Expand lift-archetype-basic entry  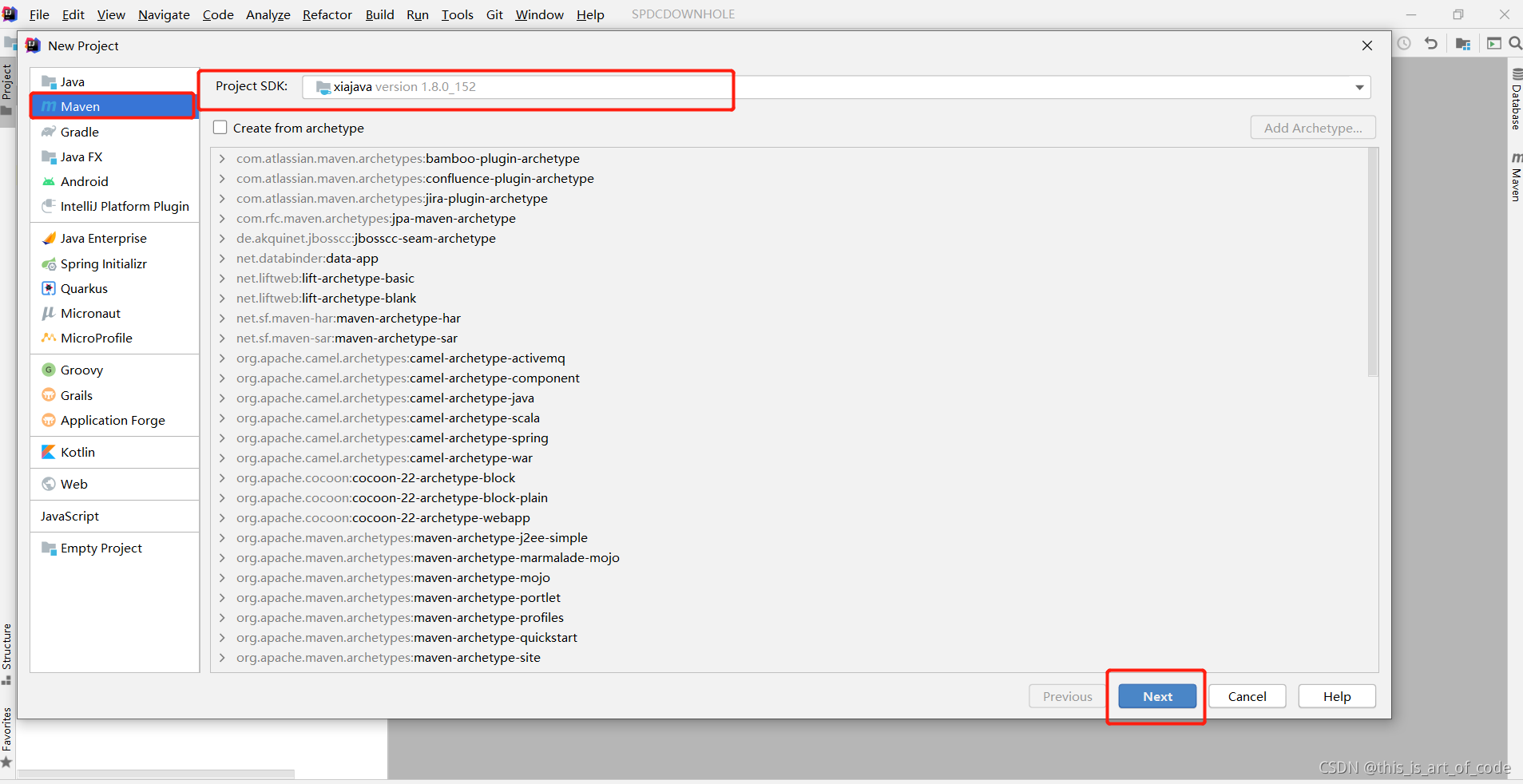(222, 278)
